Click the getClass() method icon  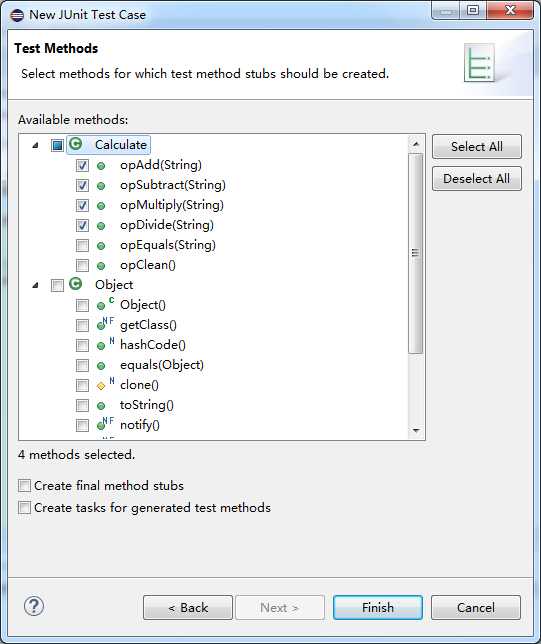click(x=105, y=324)
